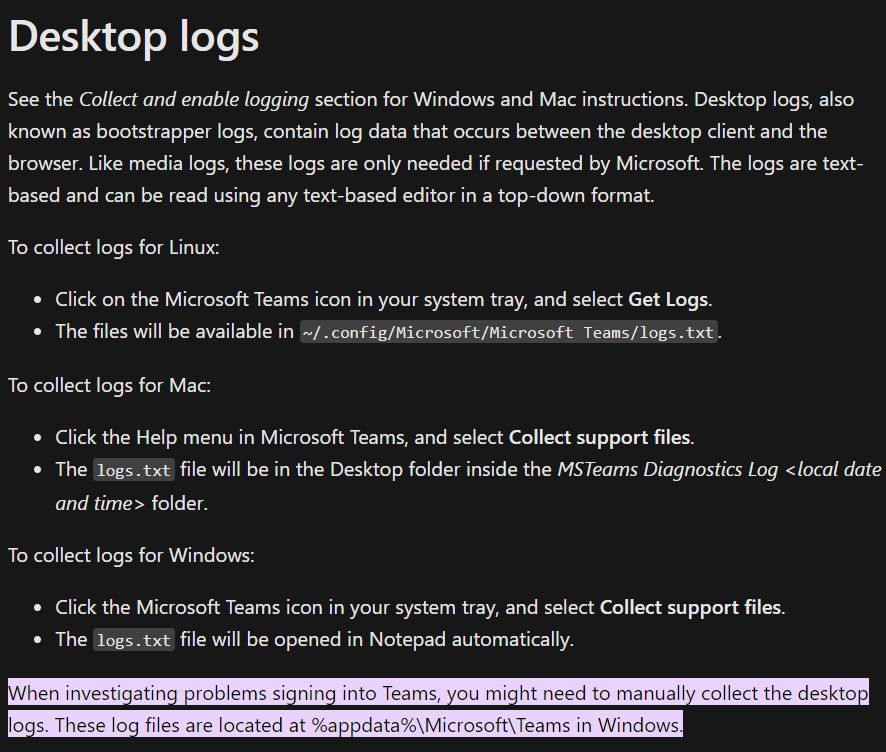Click 'To collect logs for Windows:' line

pyautogui.click(x=131, y=555)
